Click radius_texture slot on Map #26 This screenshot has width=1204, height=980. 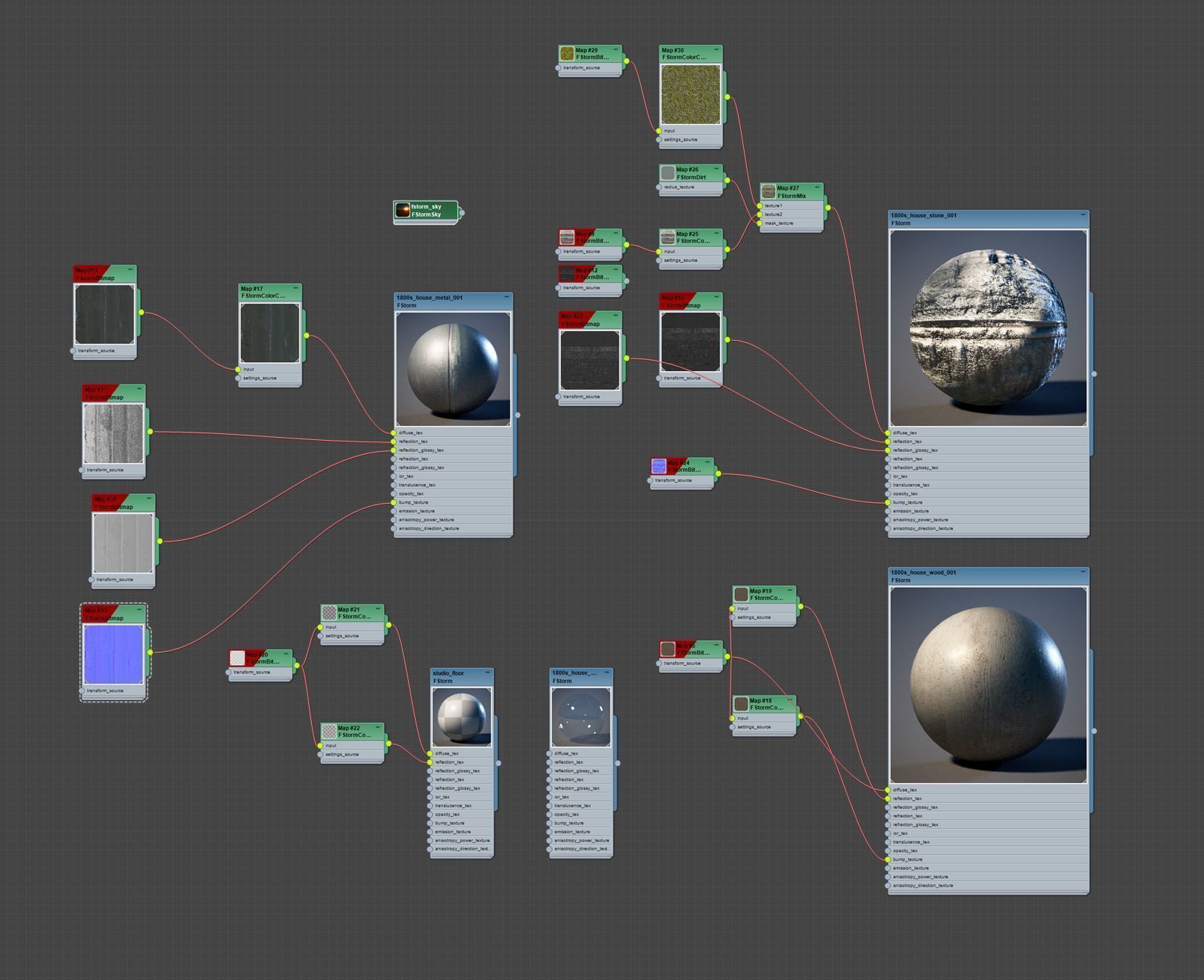click(691, 187)
